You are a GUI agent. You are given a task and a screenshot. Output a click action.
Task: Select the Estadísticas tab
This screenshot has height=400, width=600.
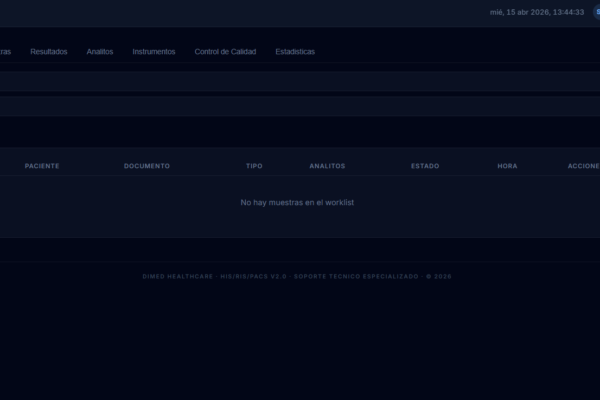[295, 51]
